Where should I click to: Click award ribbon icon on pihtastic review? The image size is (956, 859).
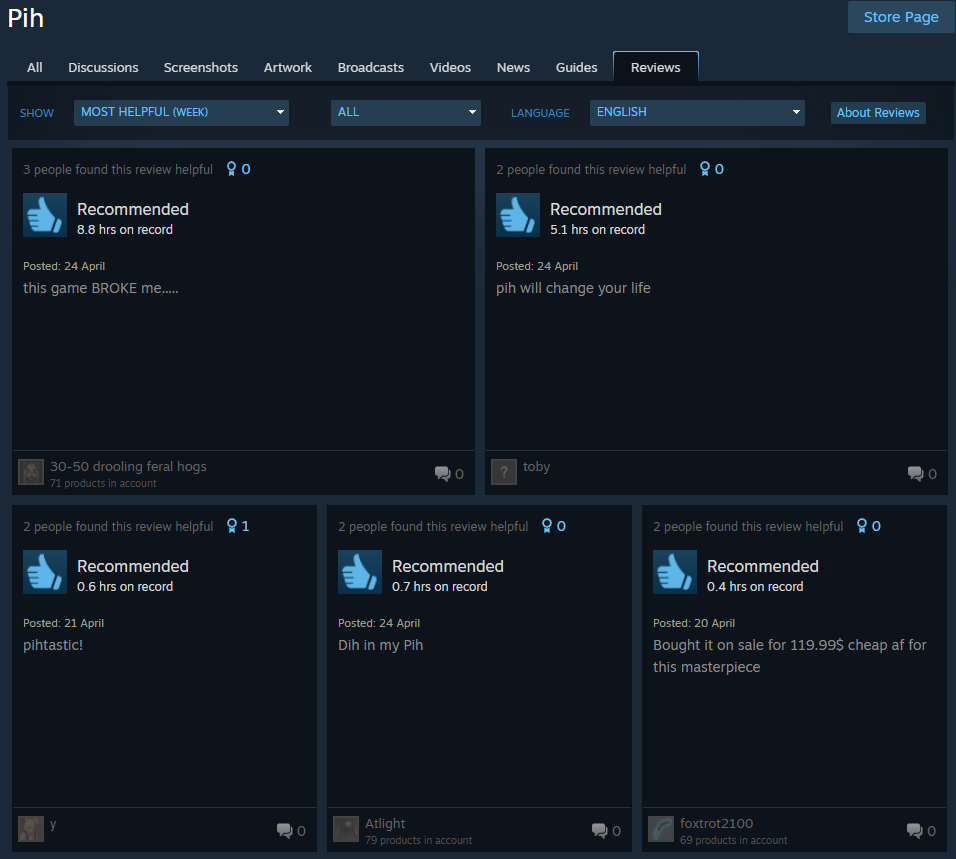point(232,526)
